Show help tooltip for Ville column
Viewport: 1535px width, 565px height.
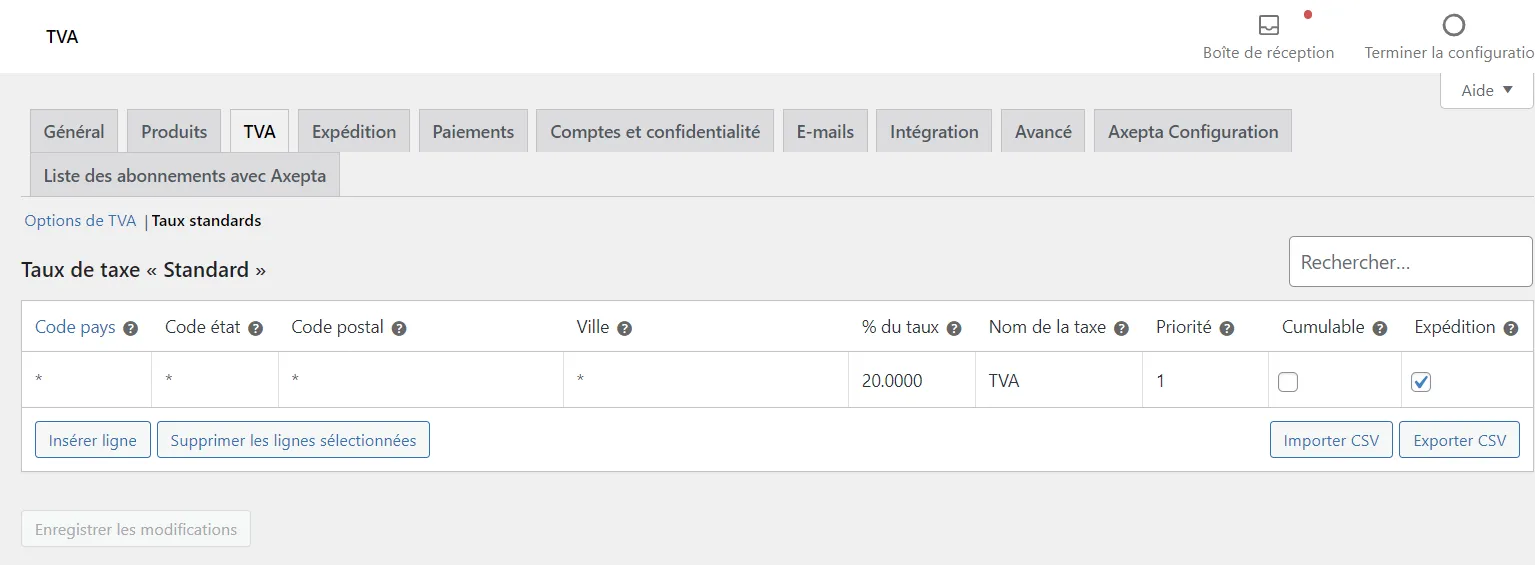point(624,328)
